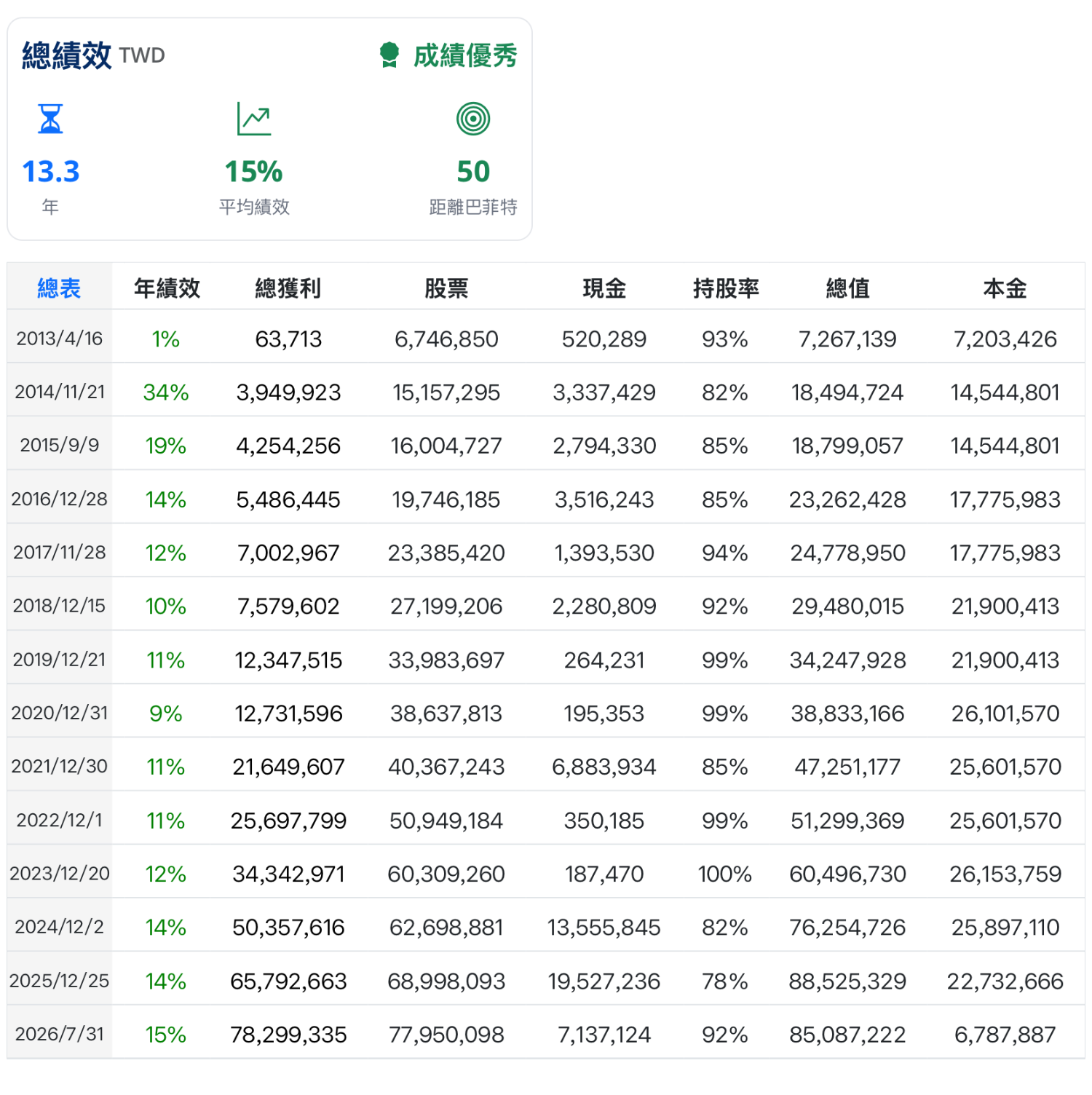The image size is (1092, 1095).
Task: Click the 50 距離巴菲特 score
Action: (x=473, y=172)
